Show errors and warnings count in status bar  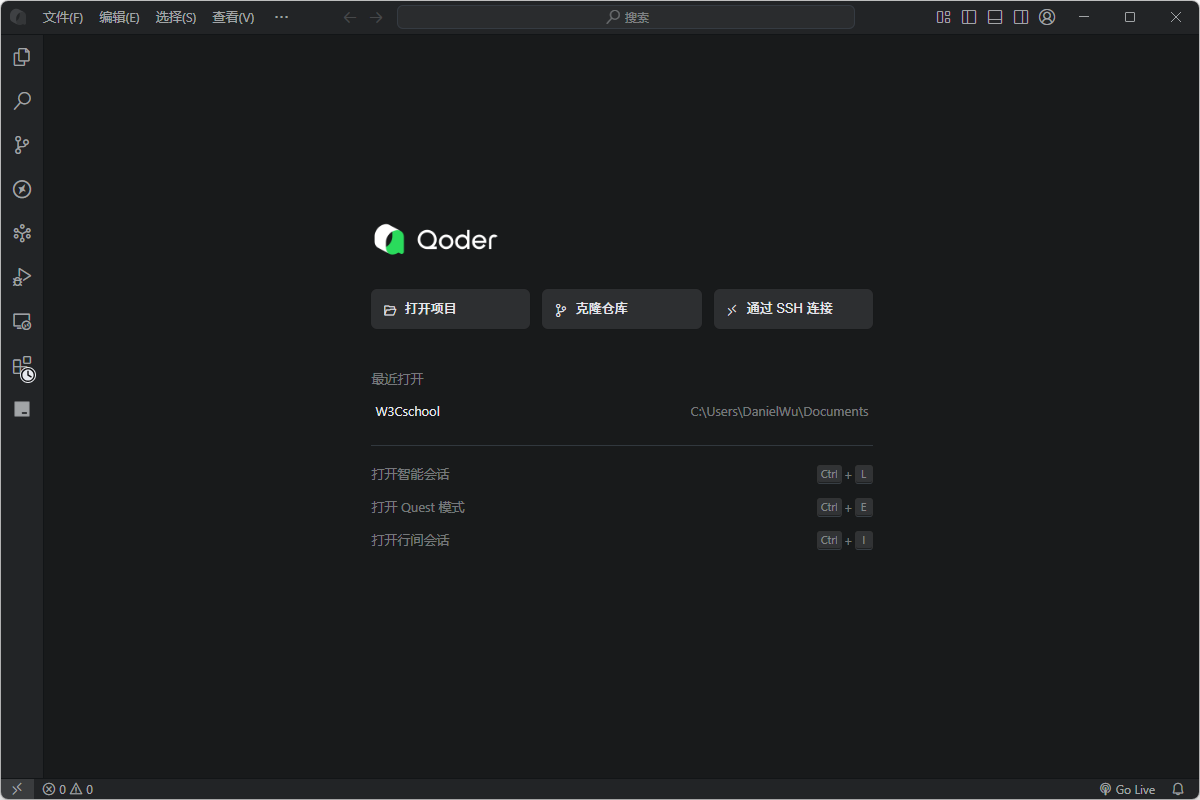68,789
